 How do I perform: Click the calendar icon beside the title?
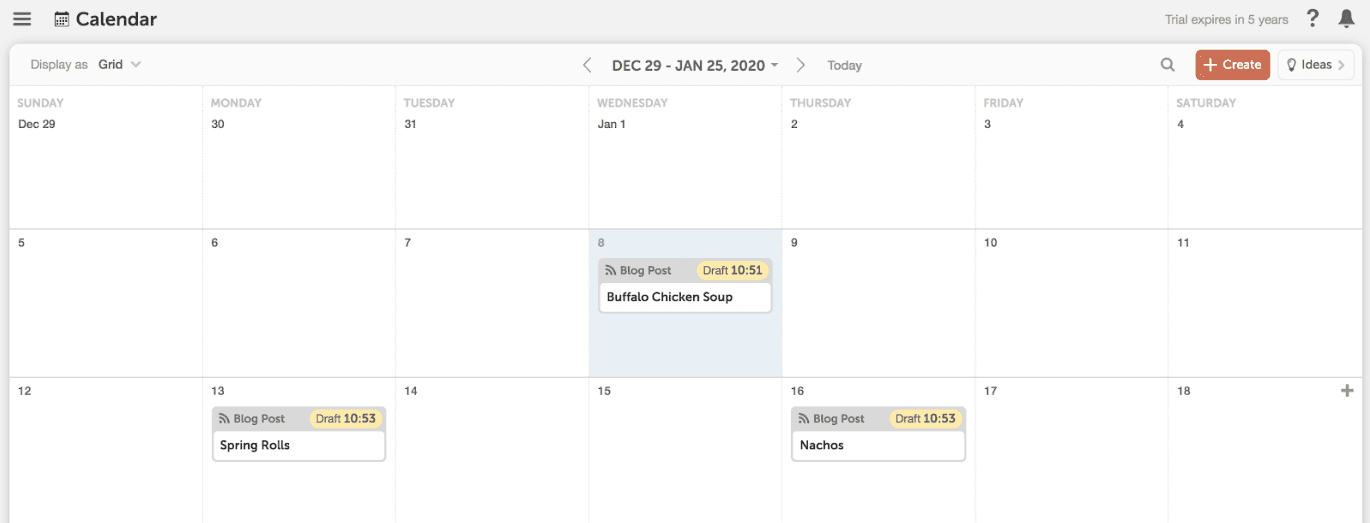coord(62,19)
